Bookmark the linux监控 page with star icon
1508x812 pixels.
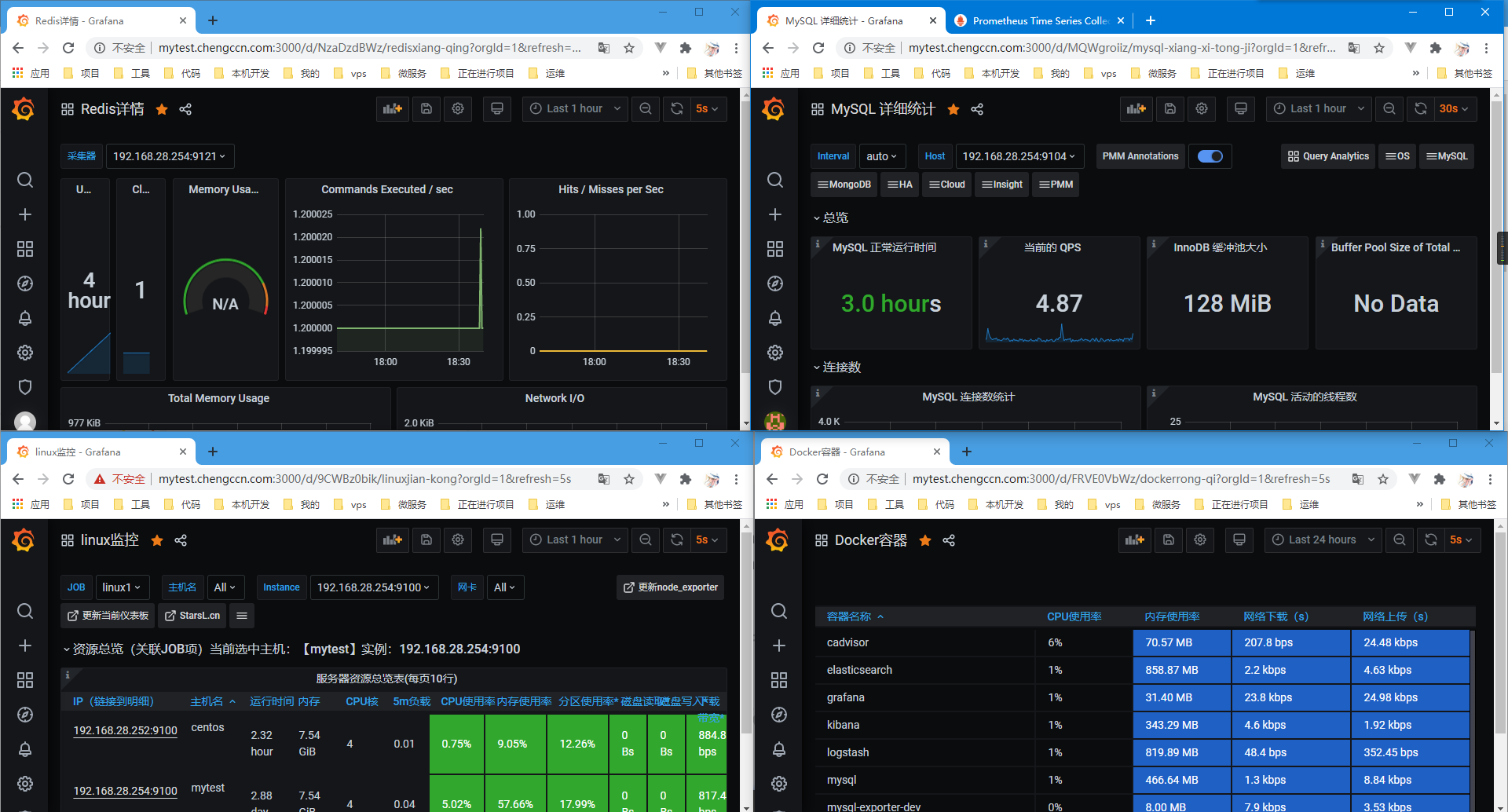tap(629, 479)
